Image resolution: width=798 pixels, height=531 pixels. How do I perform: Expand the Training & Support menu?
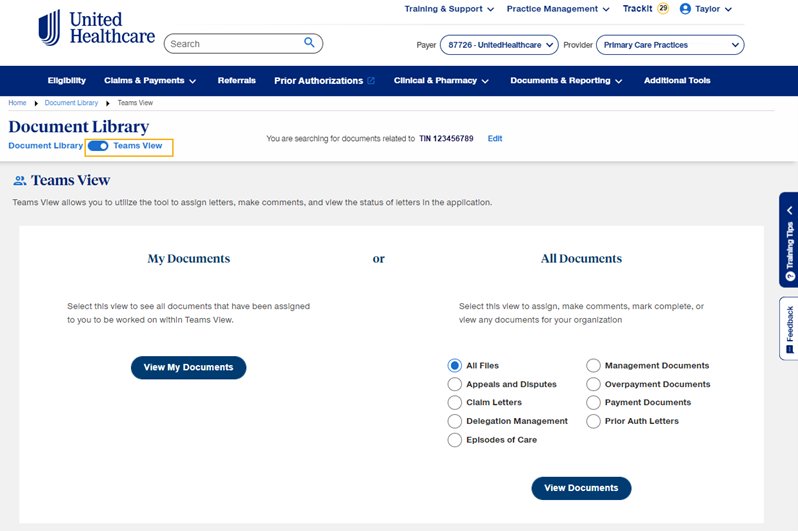449,9
